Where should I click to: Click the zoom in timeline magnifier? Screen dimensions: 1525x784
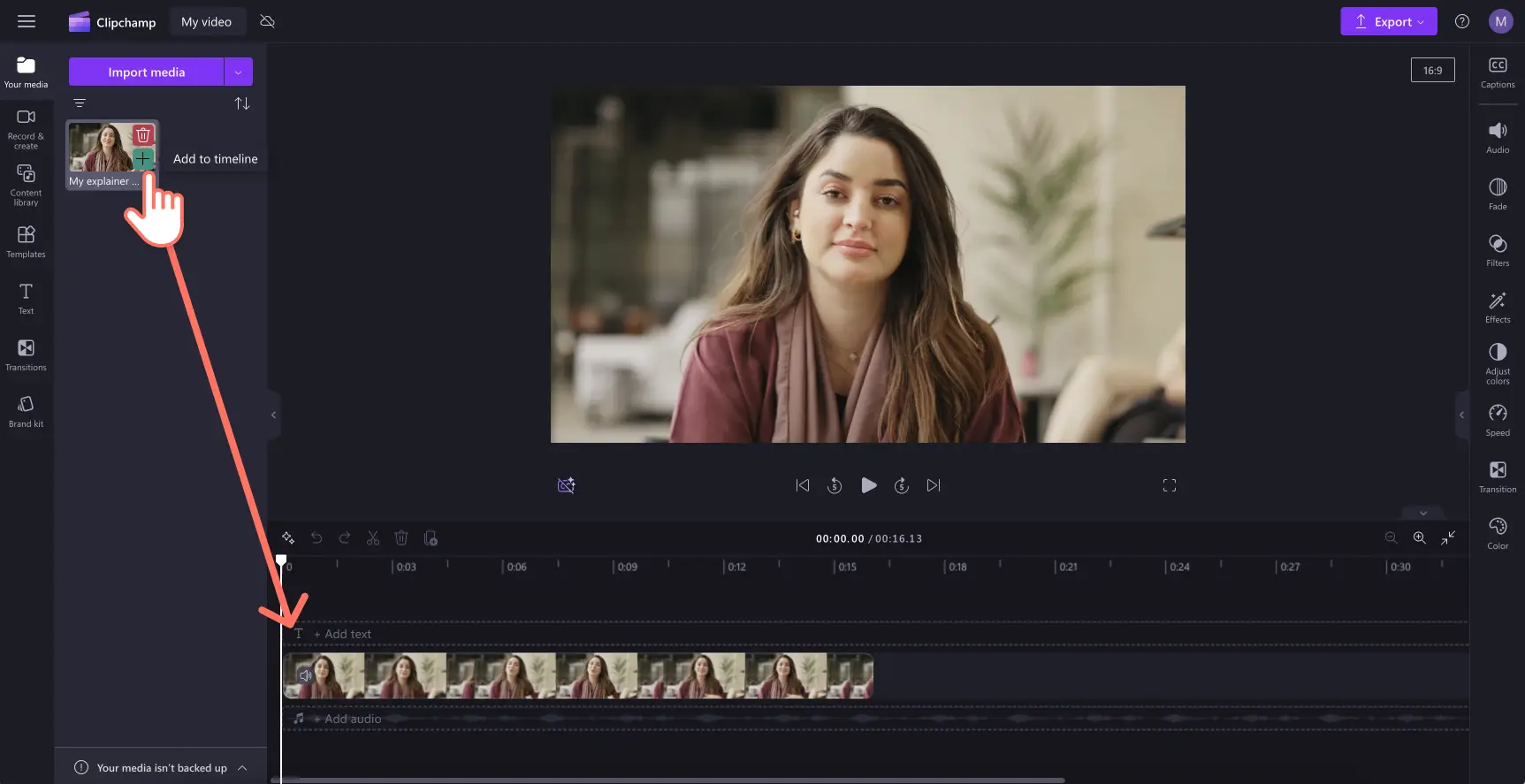(x=1419, y=538)
